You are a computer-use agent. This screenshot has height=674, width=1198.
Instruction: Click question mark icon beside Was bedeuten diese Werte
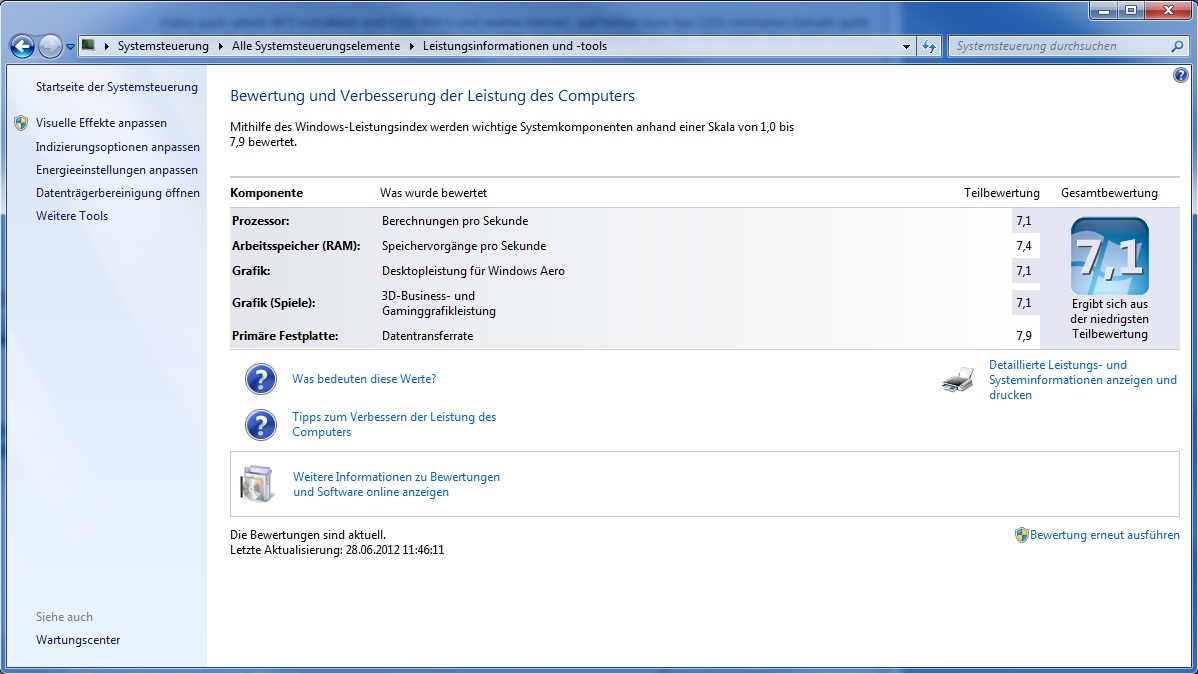pos(261,379)
